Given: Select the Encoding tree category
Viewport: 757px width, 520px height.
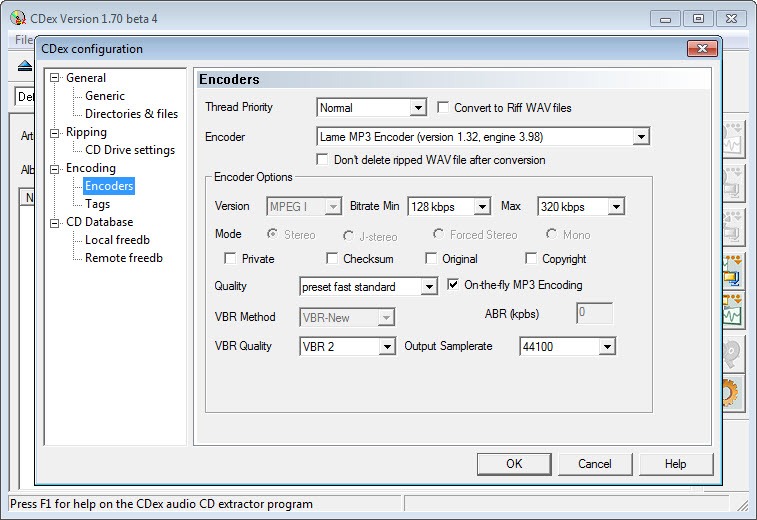Looking at the screenshot, I should [x=91, y=168].
